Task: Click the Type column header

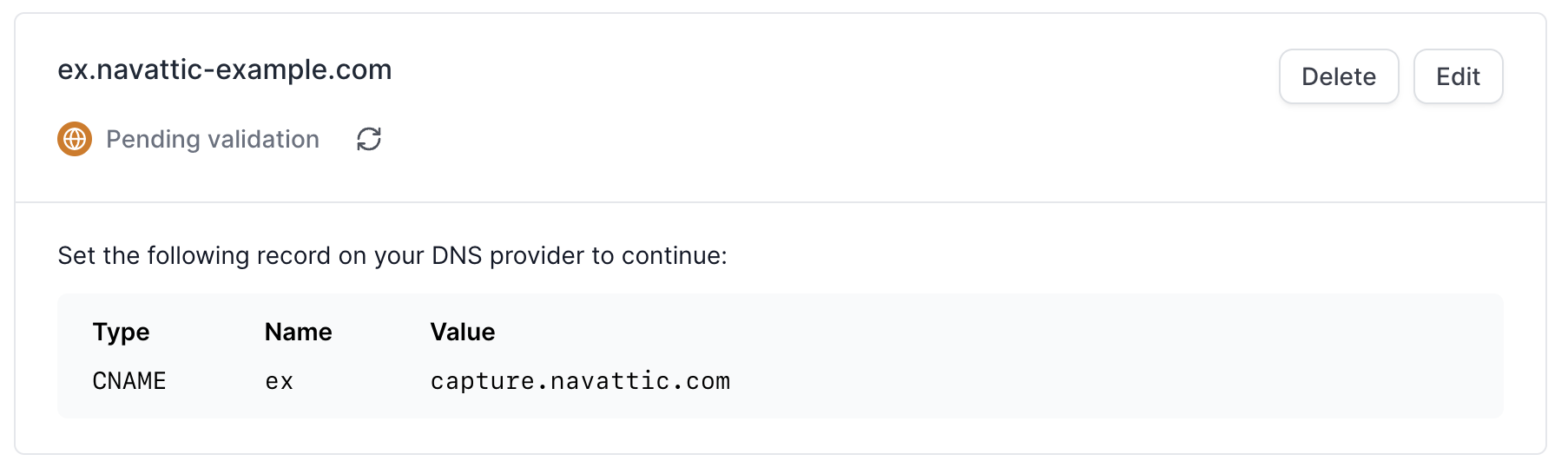Action: pyautogui.click(x=122, y=332)
